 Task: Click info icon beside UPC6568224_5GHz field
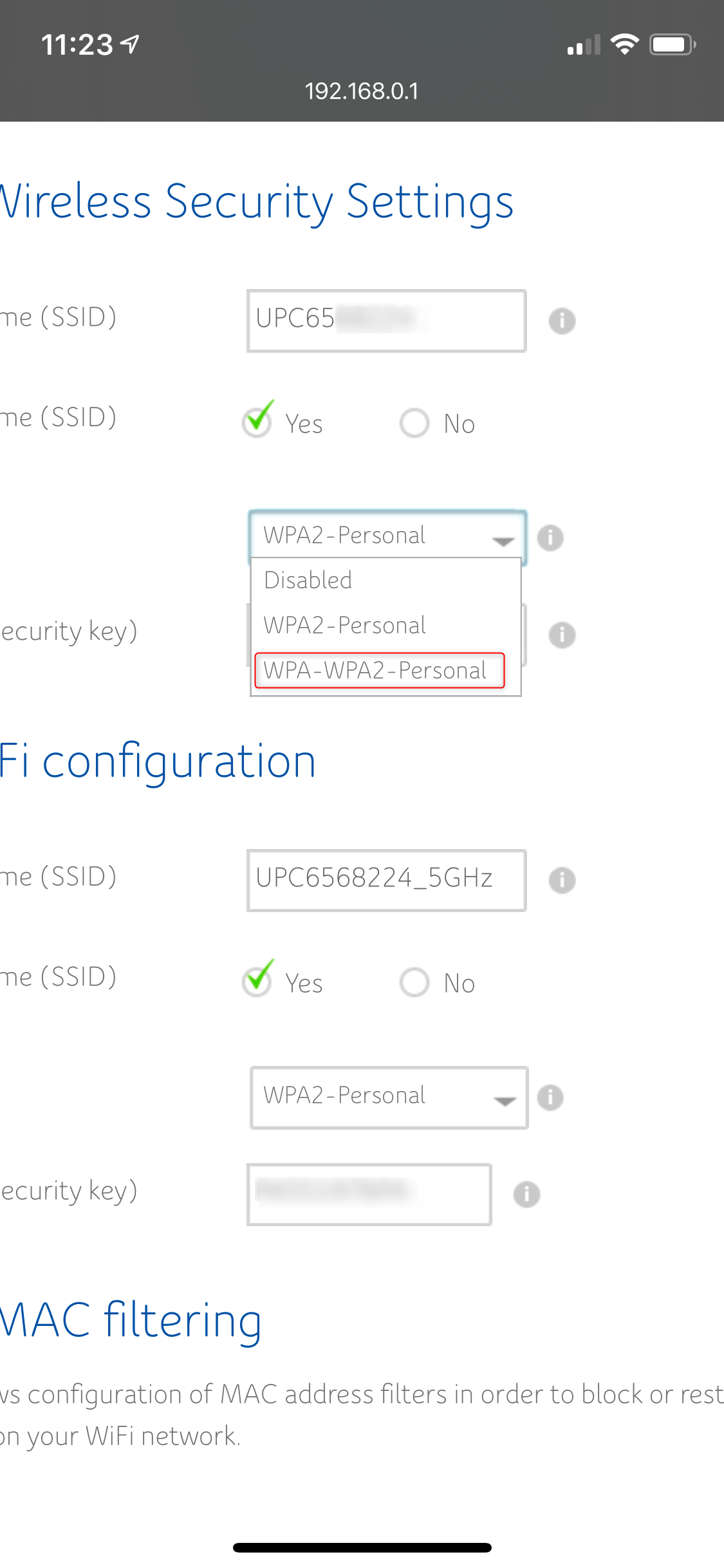562,880
